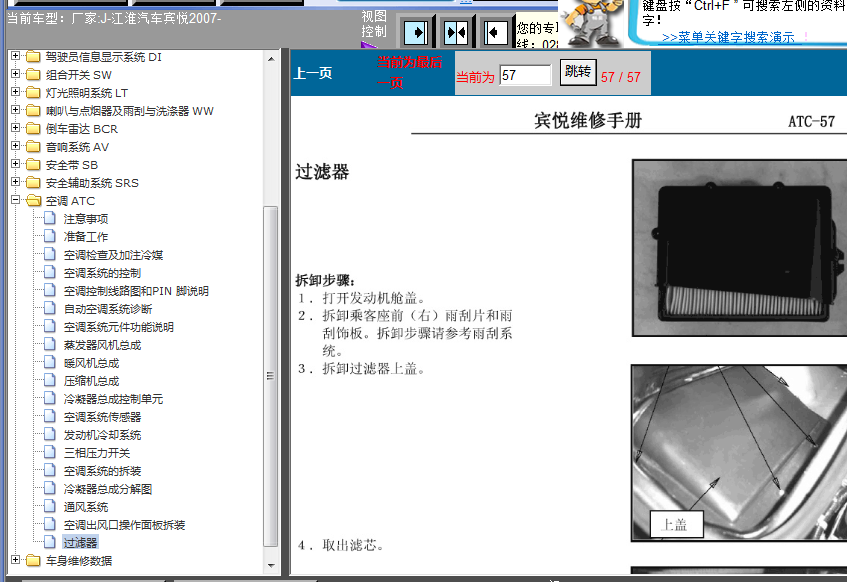Expand the 倒车雷达 BCR folder

(x=15, y=128)
